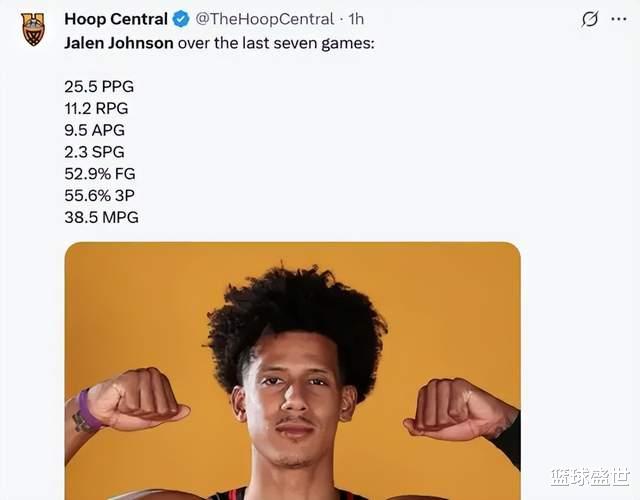640x500 pixels.
Task: Open the Hoop Central display name link
Action: tap(115, 19)
